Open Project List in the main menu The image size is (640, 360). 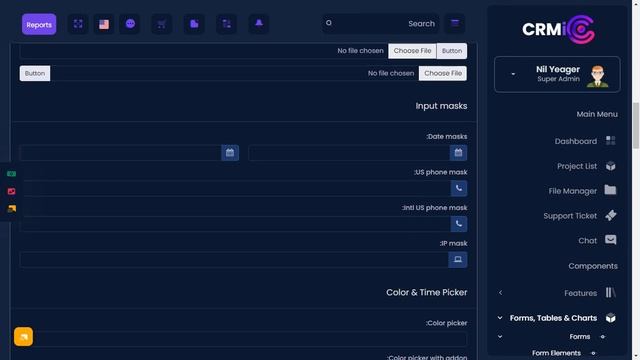(x=577, y=166)
